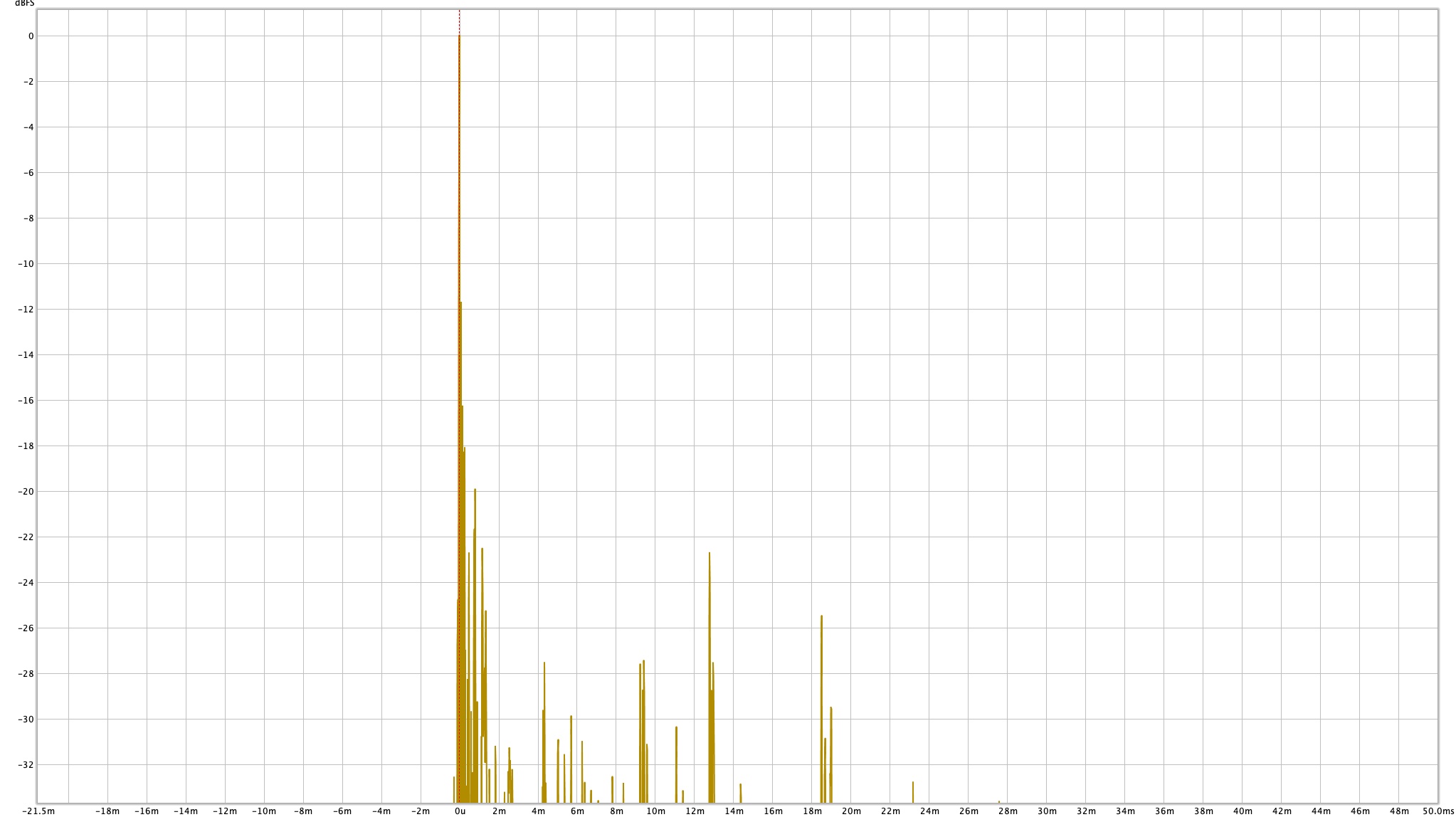Click the dBFS axis unit label
The width and height of the screenshot is (1456, 817).
pyautogui.click(x=24, y=4)
